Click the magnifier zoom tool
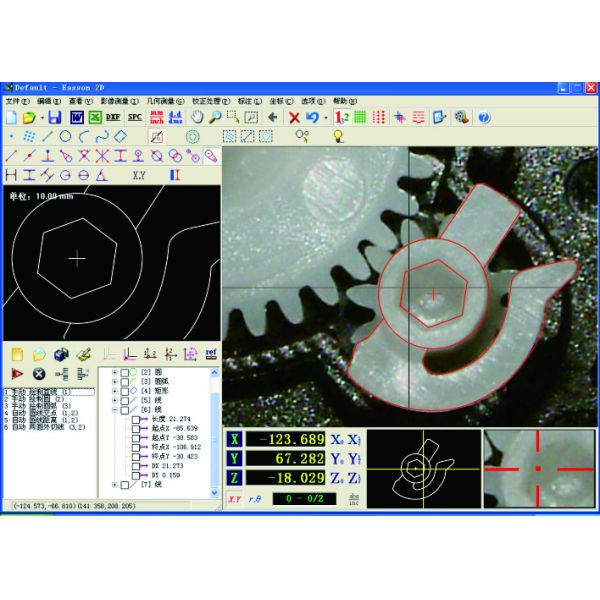The image size is (600, 600). coord(215,118)
